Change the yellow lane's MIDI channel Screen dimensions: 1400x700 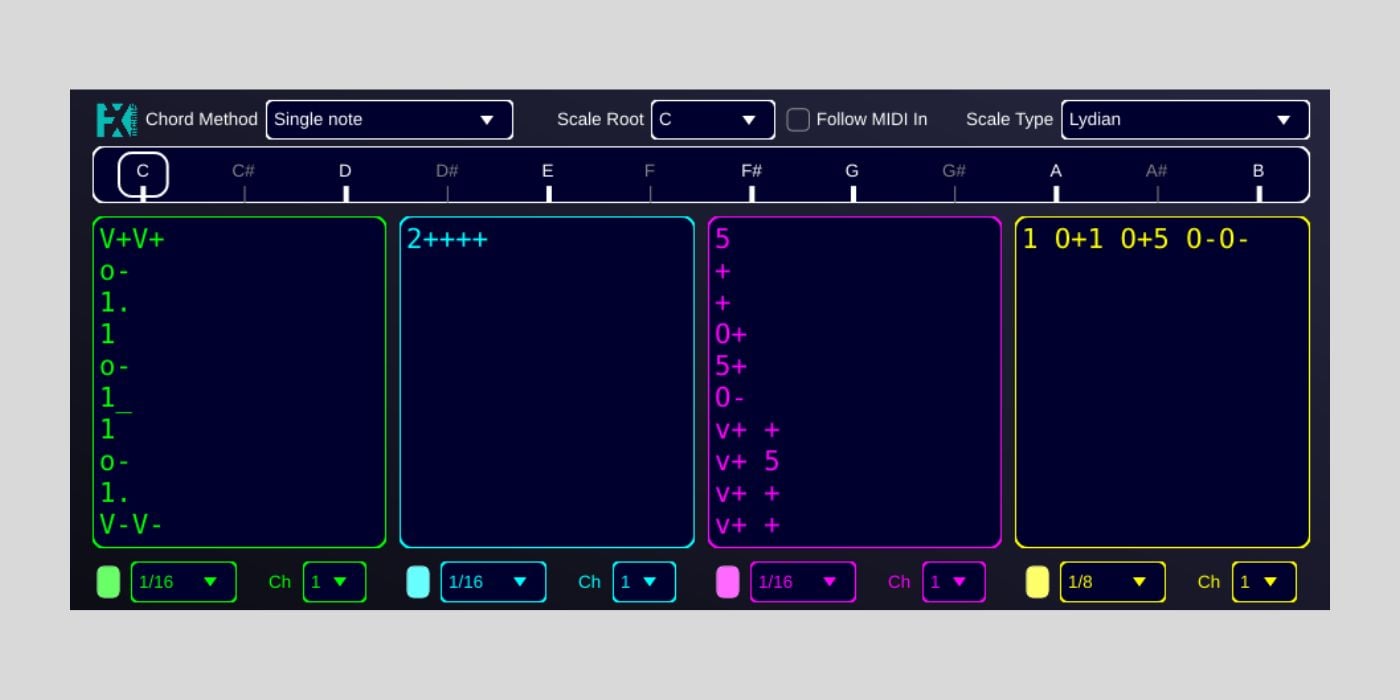(1264, 581)
